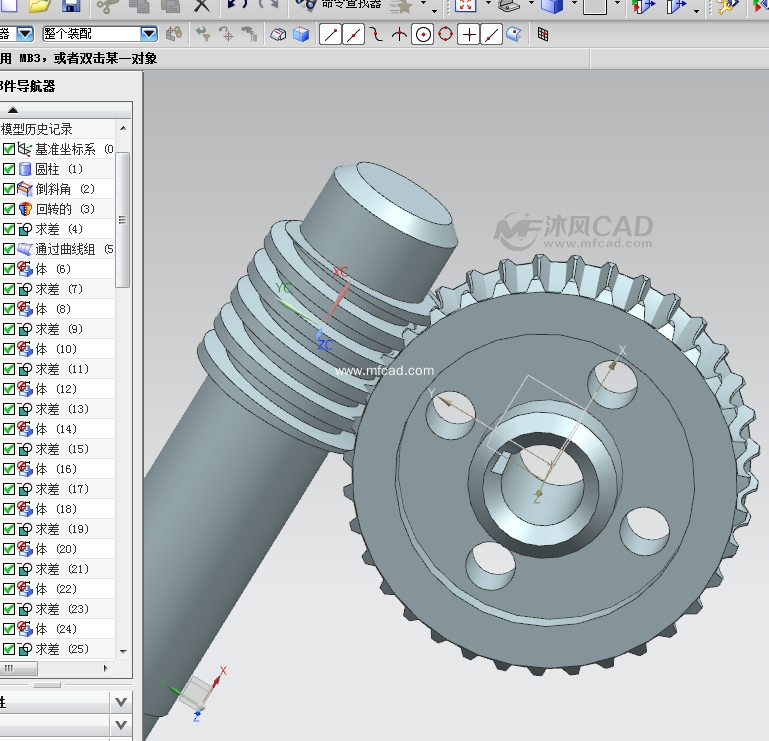Toggle the intersection snap icon
Image resolution: width=769 pixels, height=741 pixels.
(x=399, y=34)
